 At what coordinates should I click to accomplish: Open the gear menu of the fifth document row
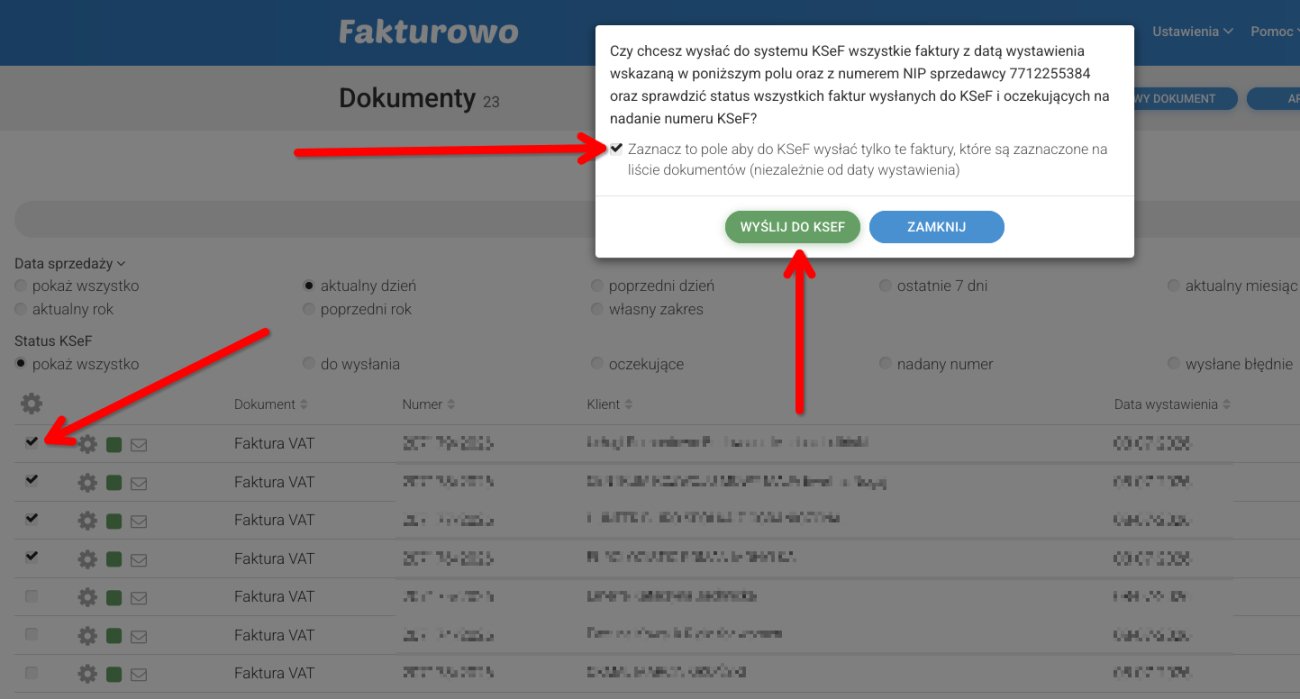(88, 597)
